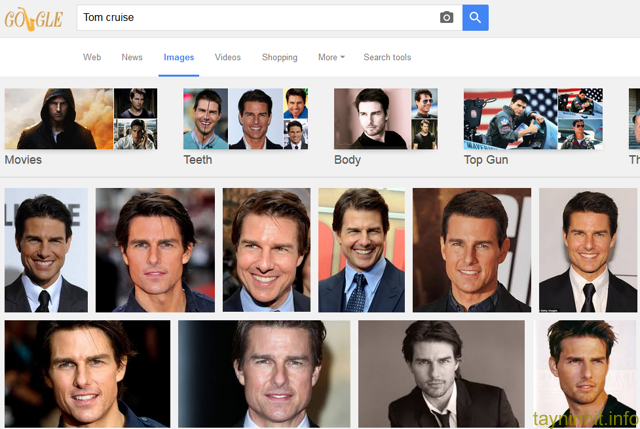Go to the Videos tab

(228, 57)
